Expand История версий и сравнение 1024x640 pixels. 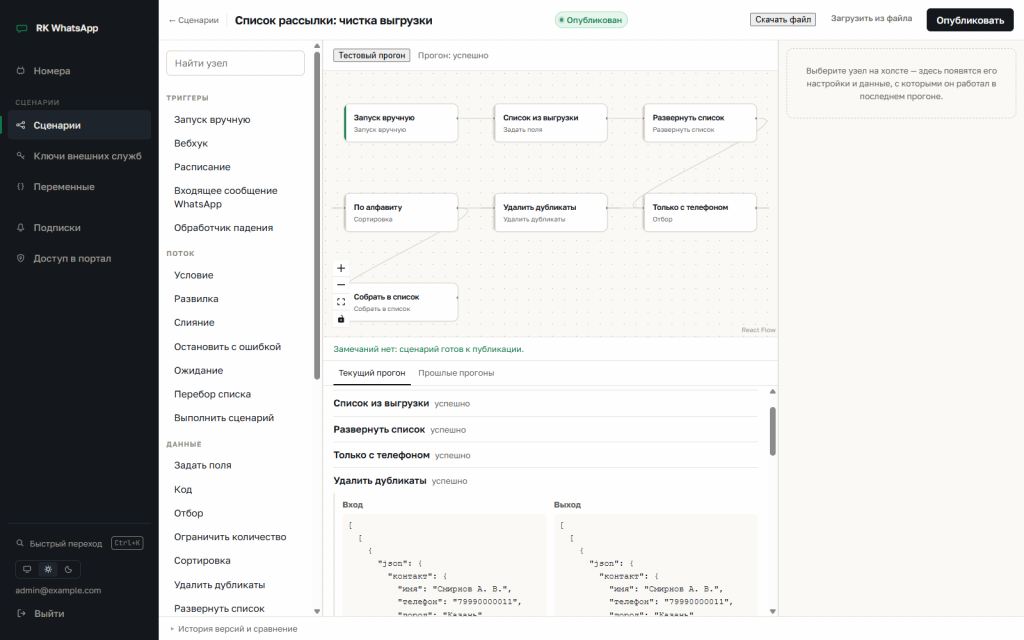pos(234,629)
